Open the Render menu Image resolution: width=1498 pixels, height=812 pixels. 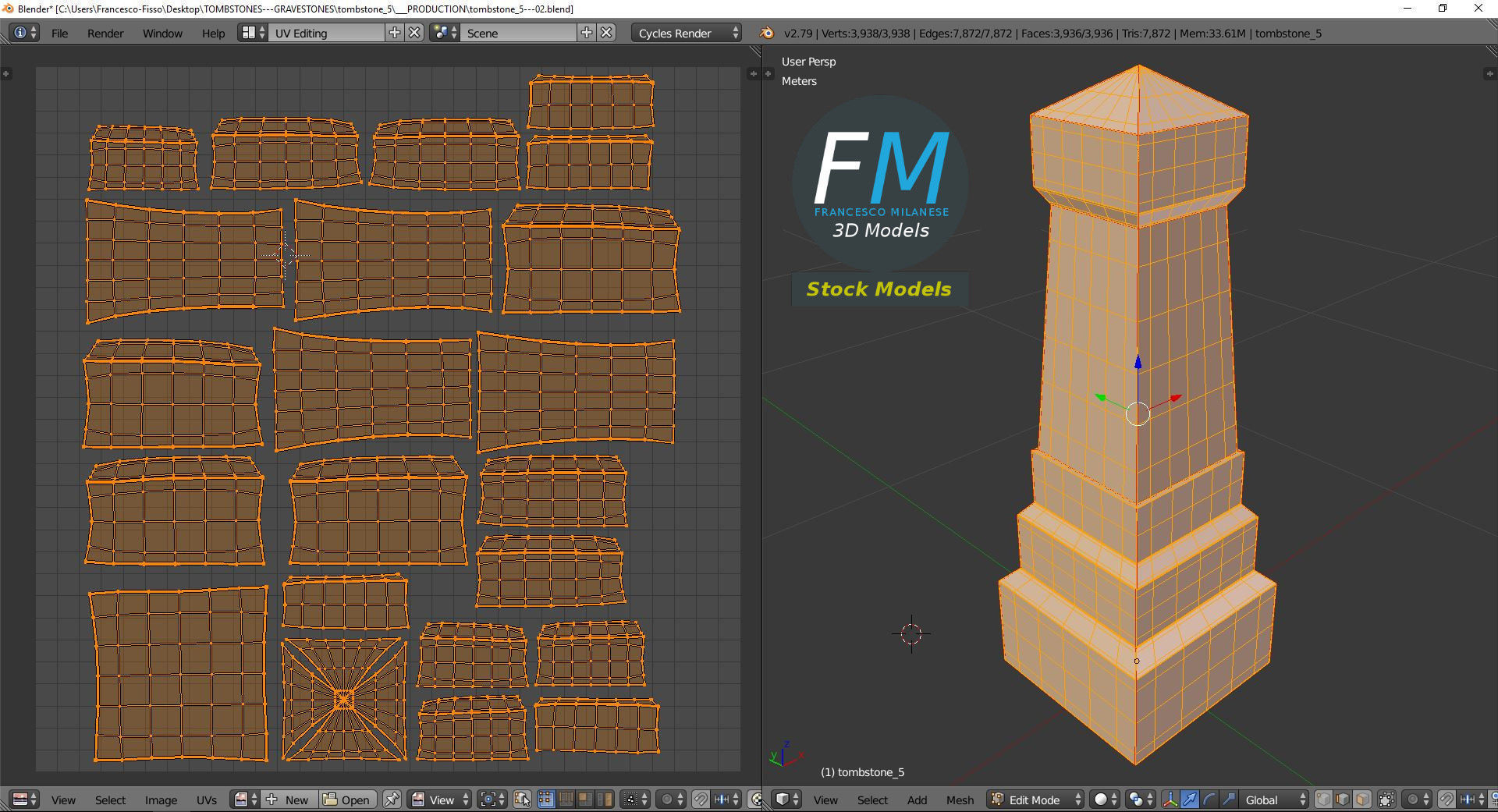click(105, 33)
